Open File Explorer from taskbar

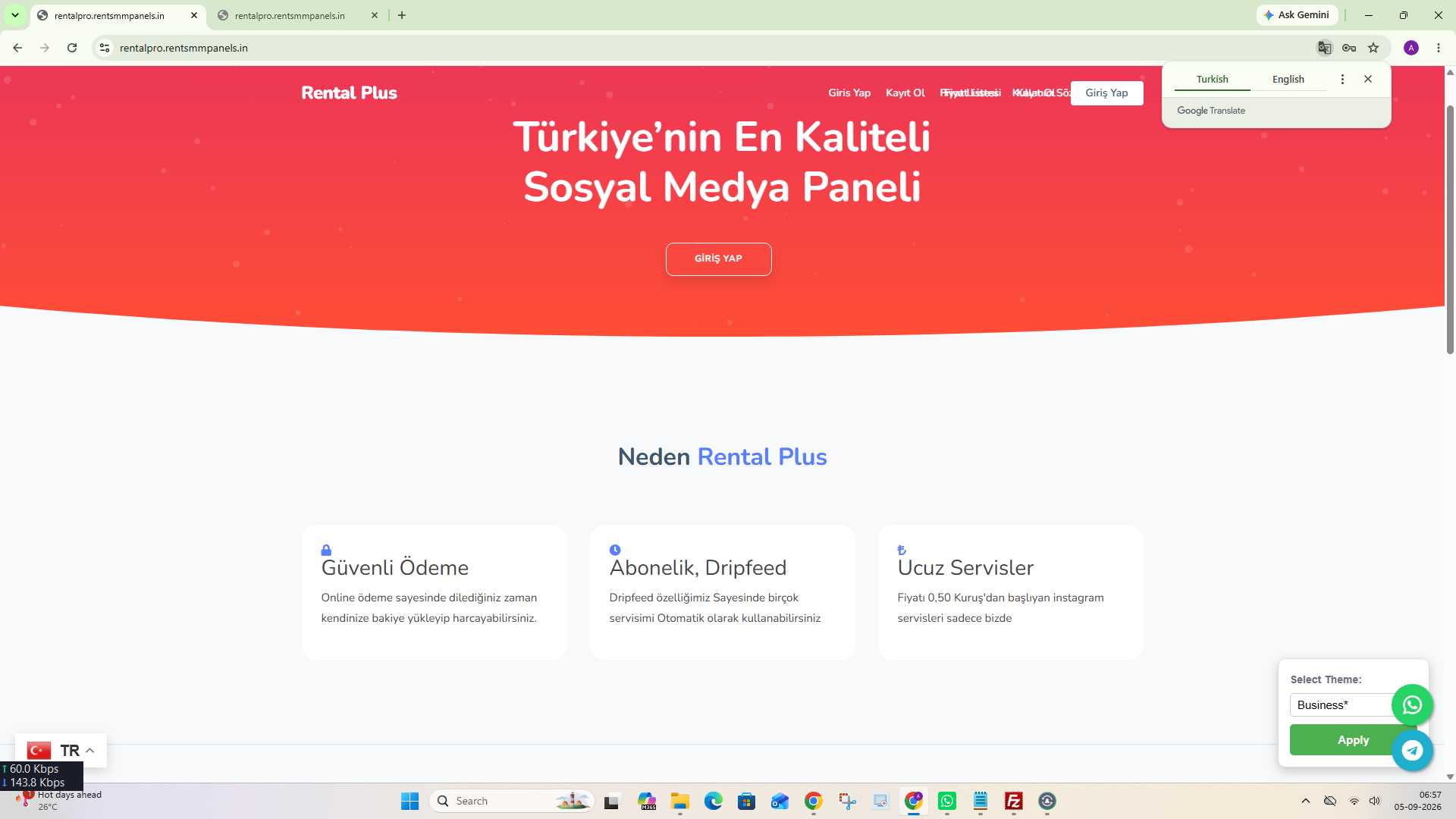click(679, 801)
